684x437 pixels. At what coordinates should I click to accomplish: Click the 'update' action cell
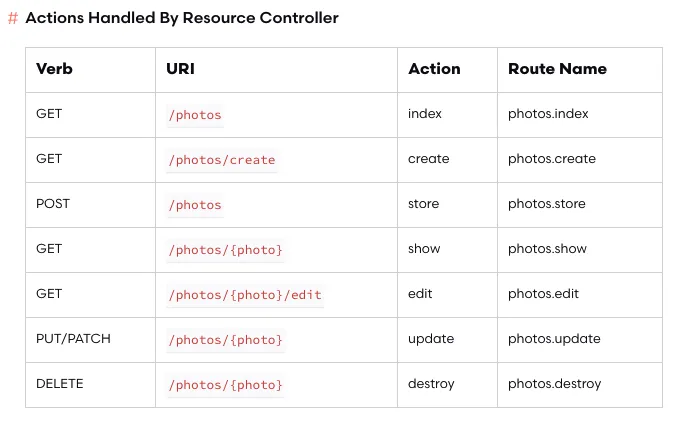click(430, 339)
